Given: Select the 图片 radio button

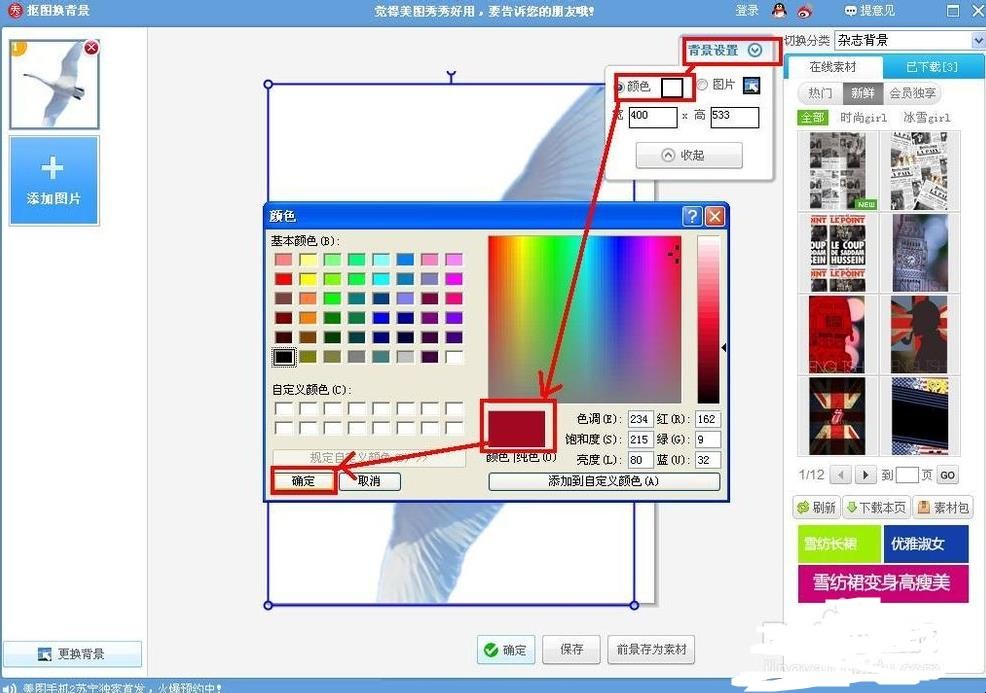Looking at the screenshot, I should point(702,84).
